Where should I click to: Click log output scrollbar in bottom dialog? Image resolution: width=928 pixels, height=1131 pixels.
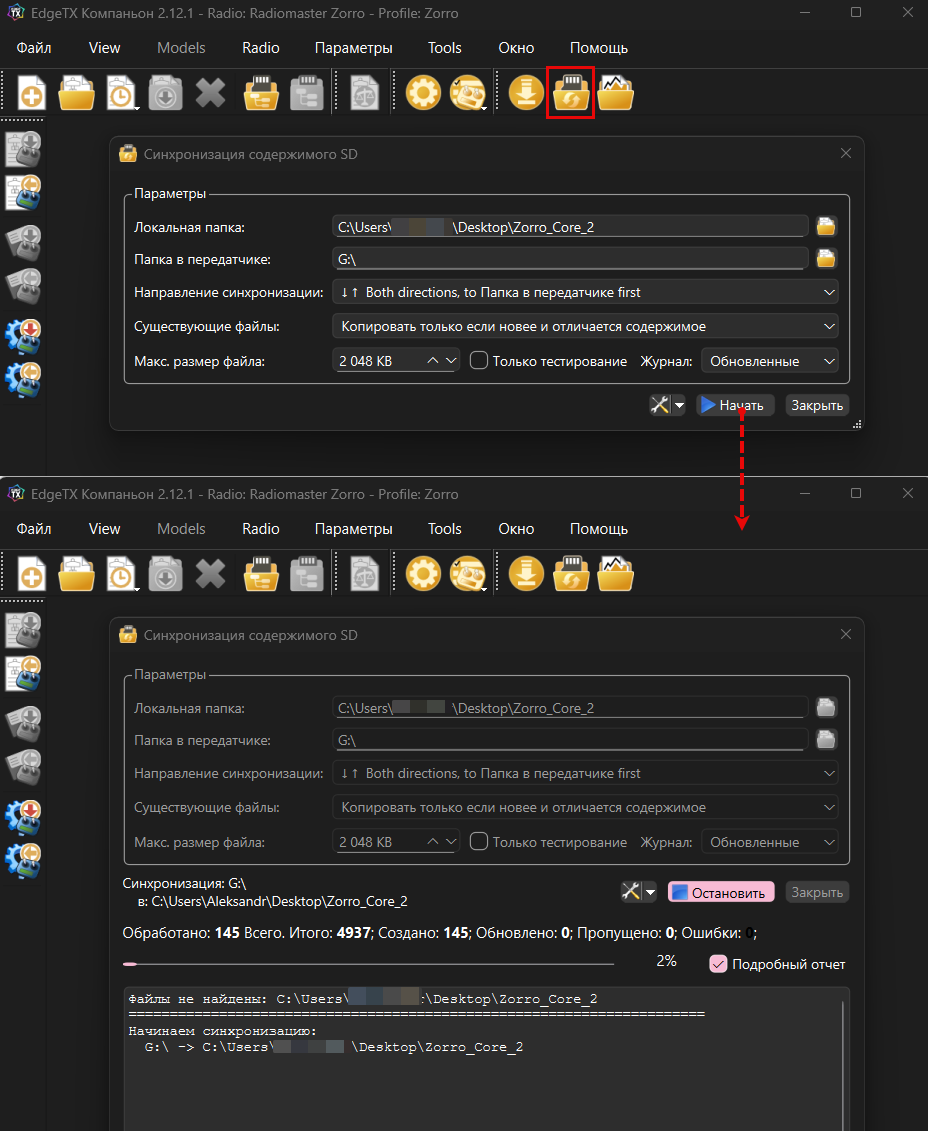843,1064
